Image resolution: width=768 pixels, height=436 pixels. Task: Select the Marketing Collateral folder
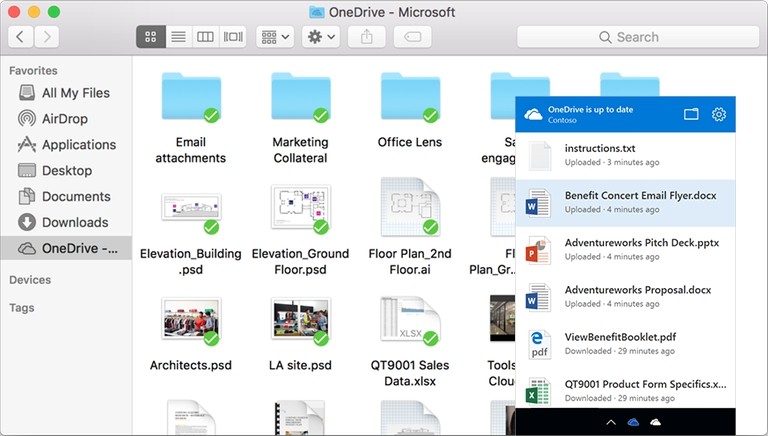301,97
